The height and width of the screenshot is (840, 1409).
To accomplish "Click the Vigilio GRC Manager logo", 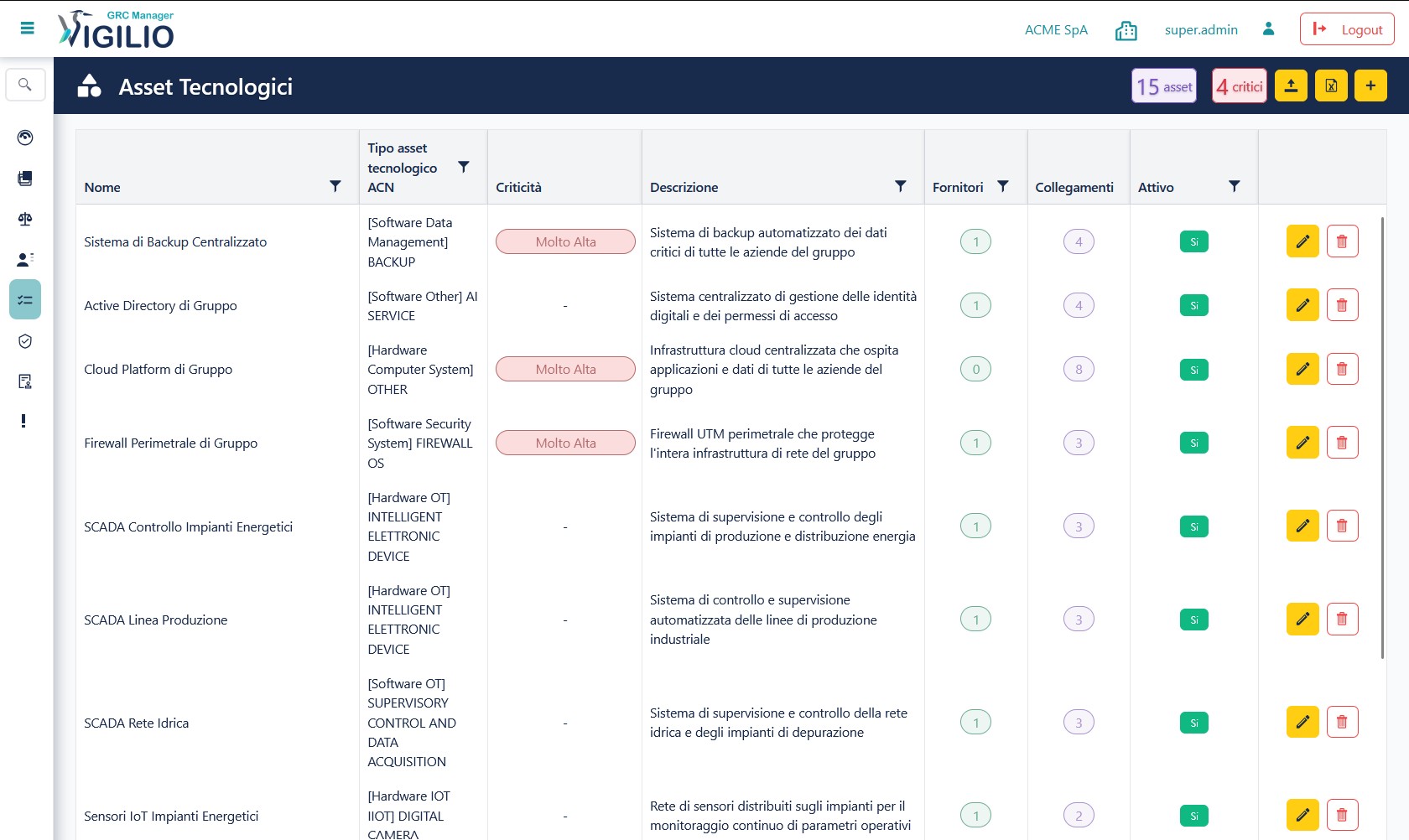I will point(116,29).
